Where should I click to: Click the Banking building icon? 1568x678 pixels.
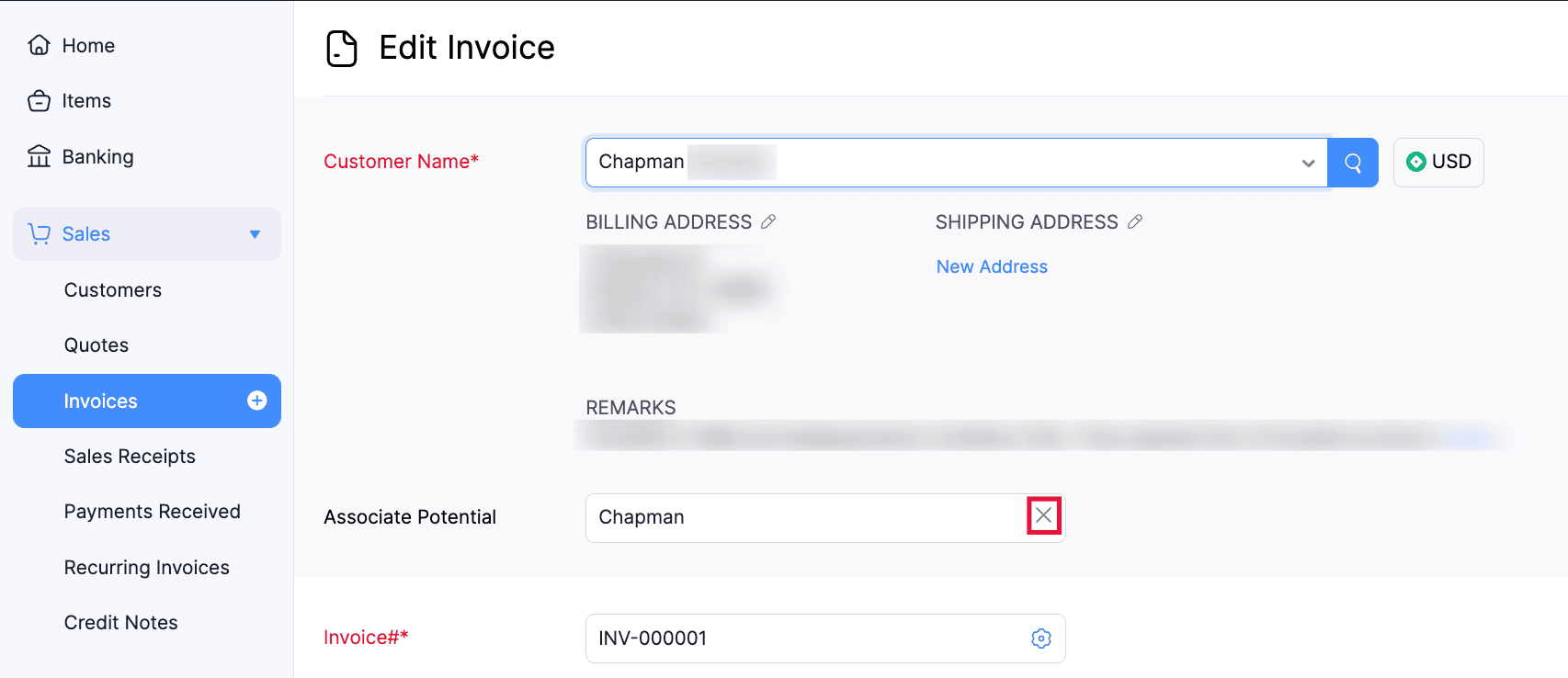tap(39, 156)
